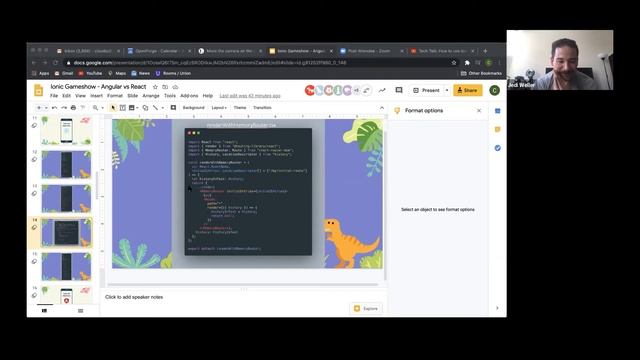Click the Google Slides home logo
640x360 pixels.
[x=38, y=90]
